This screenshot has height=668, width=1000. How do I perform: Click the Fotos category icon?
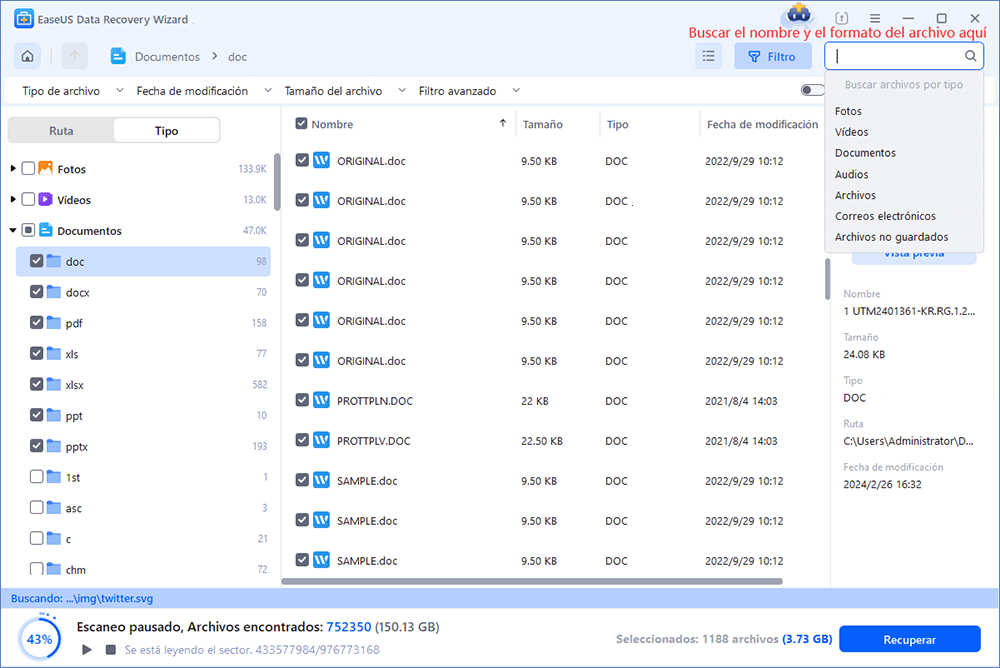click(x=45, y=168)
